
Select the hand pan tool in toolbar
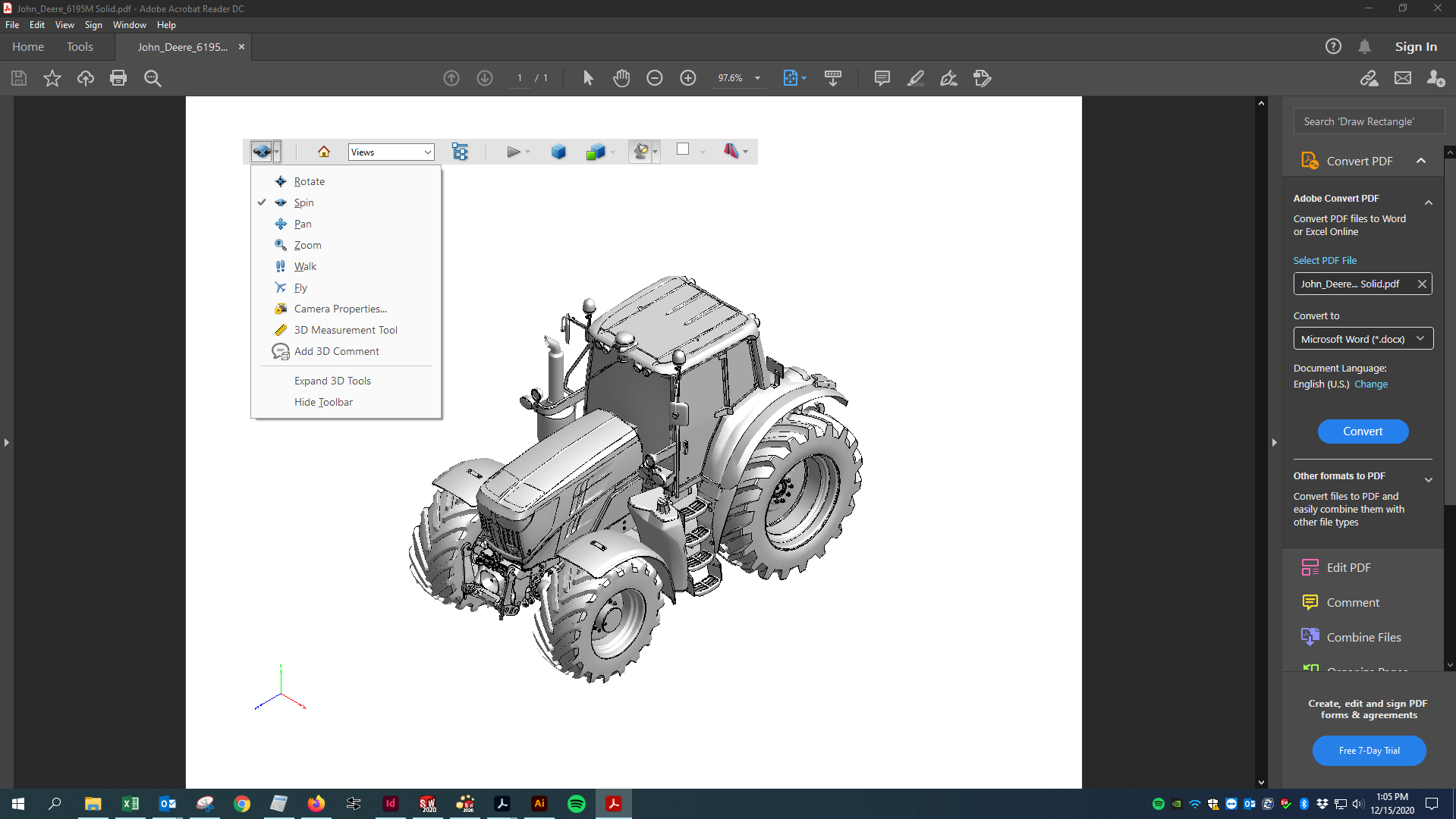tap(621, 78)
